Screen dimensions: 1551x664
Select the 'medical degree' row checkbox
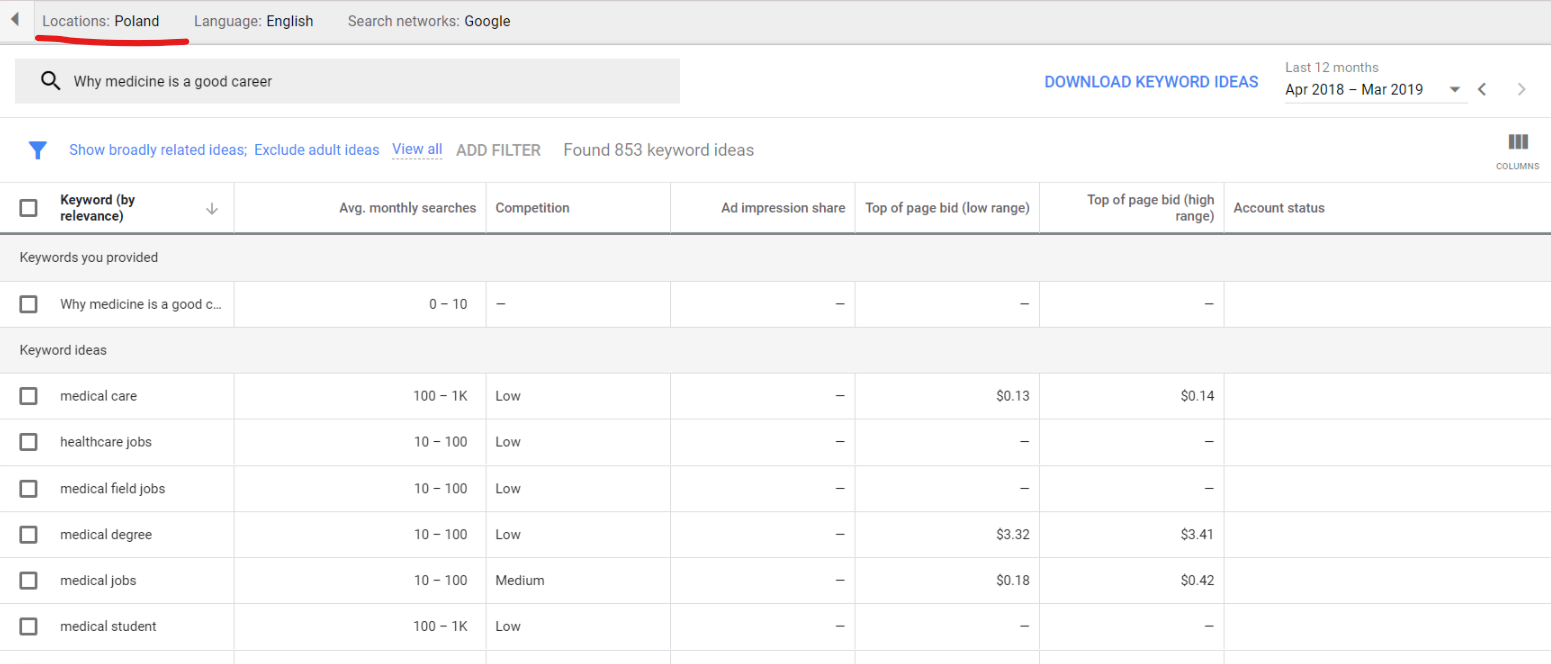pyautogui.click(x=29, y=534)
